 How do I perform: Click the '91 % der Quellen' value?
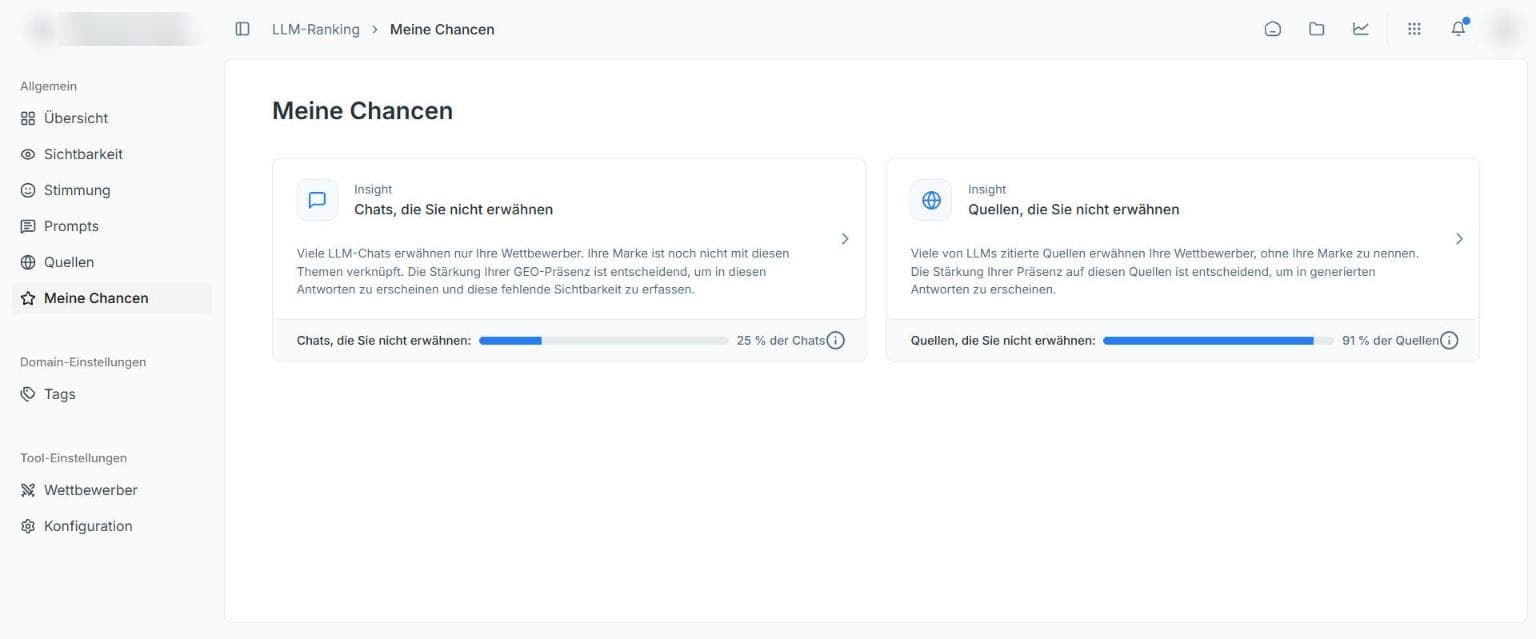(1390, 340)
